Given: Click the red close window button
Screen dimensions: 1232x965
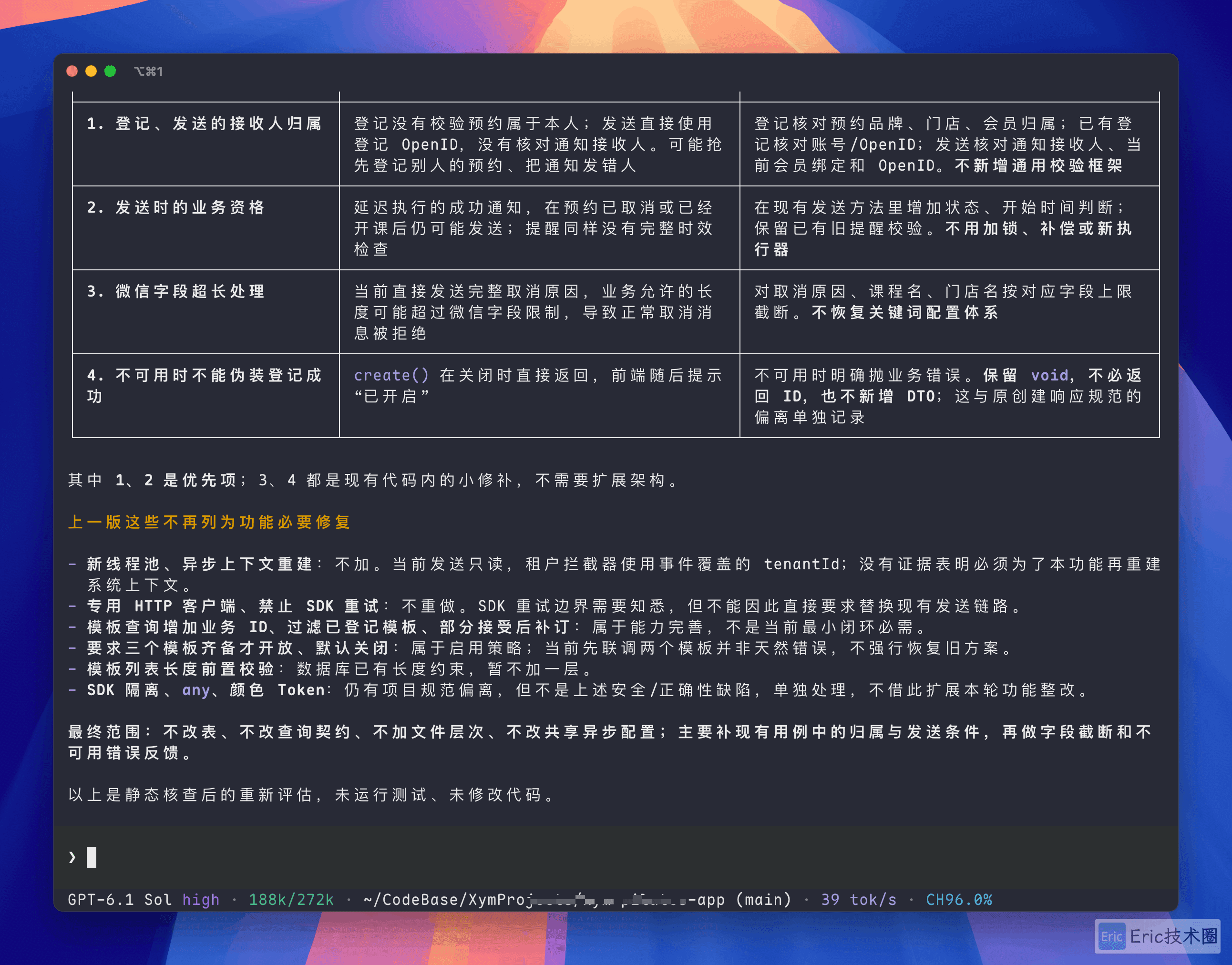Looking at the screenshot, I should point(72,71).
